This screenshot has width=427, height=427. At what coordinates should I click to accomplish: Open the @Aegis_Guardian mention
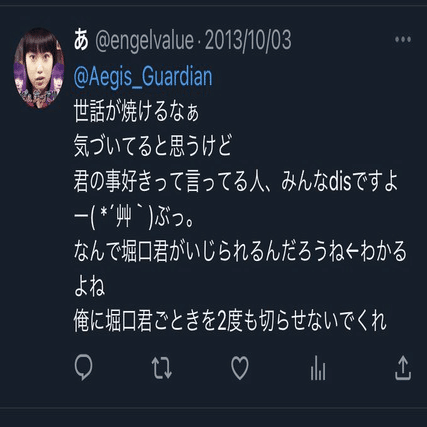pyautogui.click(x=143, y=77)
